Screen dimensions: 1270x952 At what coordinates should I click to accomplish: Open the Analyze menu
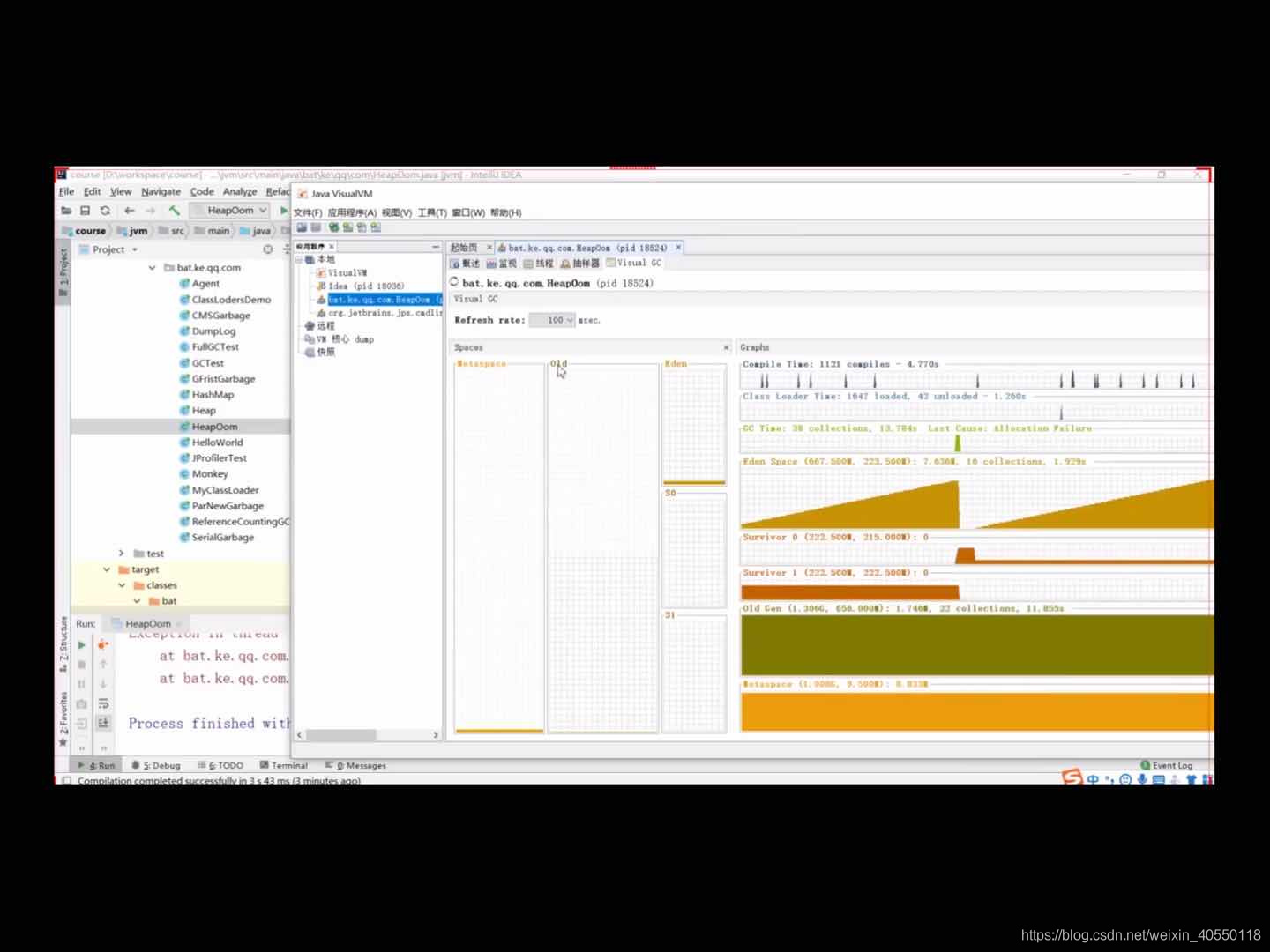click(240, 191)
